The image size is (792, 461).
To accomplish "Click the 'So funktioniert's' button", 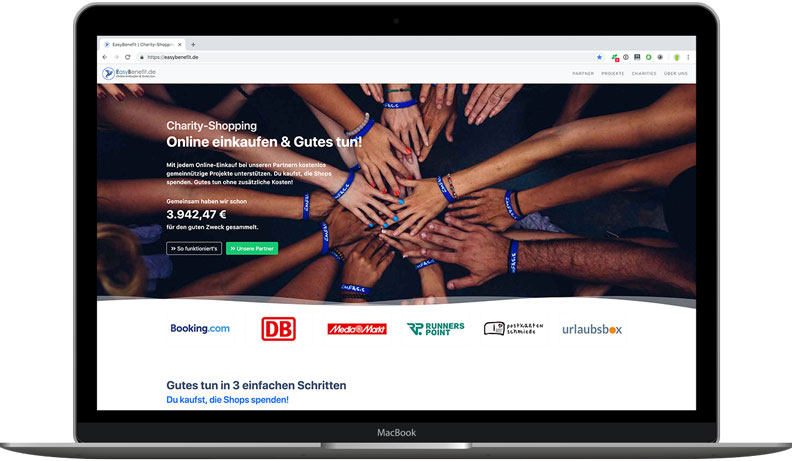I will tap(194, 248).
